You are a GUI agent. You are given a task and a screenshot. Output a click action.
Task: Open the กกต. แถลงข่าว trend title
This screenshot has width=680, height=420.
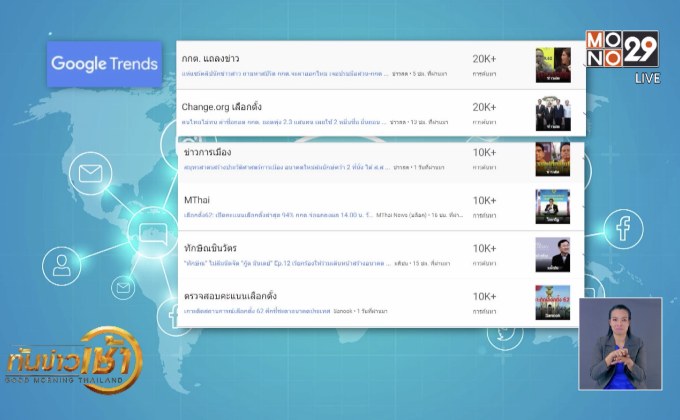pyautogui.click(x=210, y=58)
